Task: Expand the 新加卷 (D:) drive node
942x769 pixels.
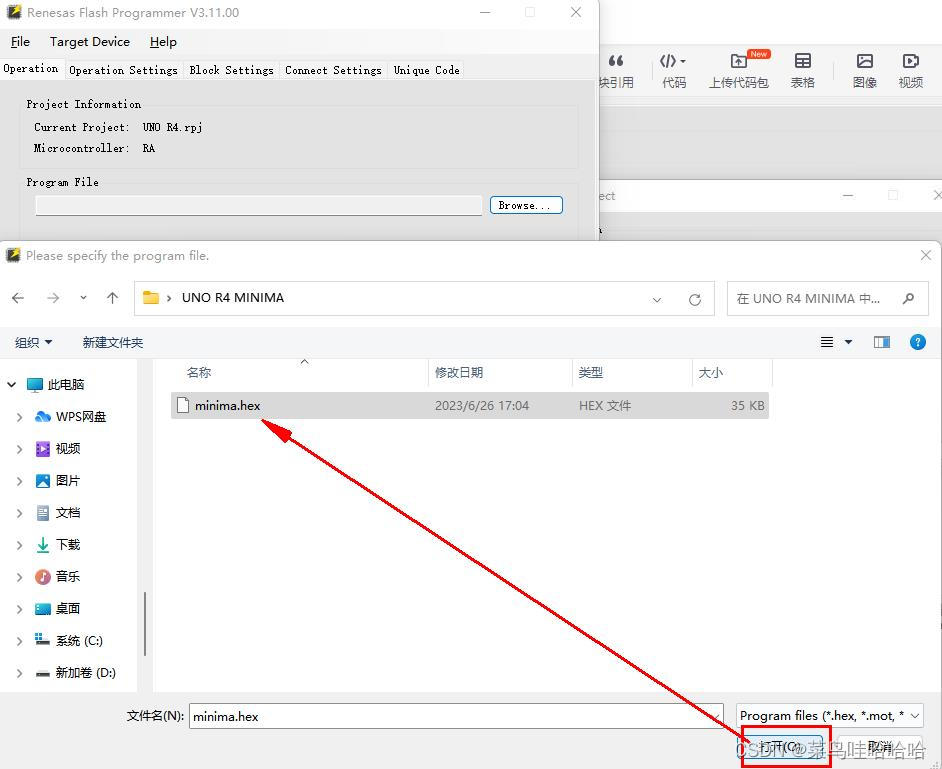Action: [x=19, y=673]
